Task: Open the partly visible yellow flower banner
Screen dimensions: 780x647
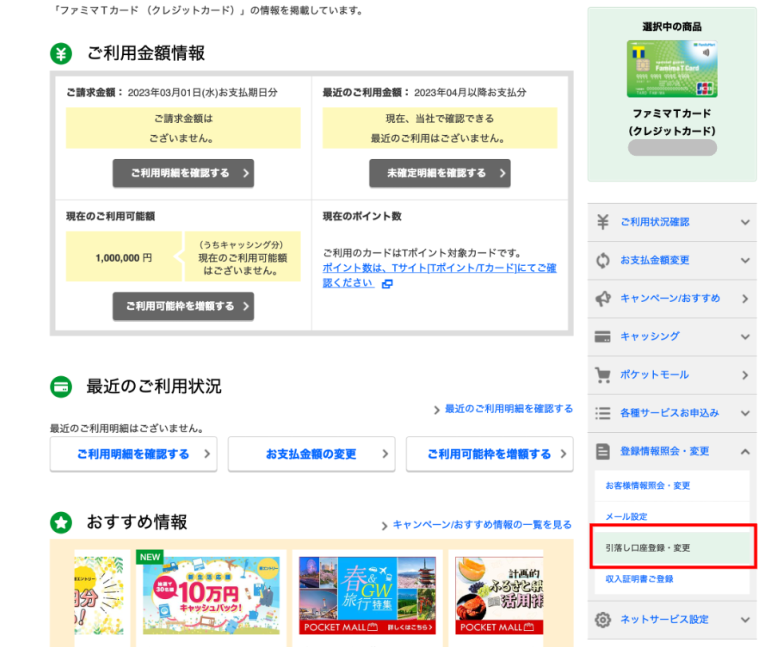Action: [x=98, y=595]
